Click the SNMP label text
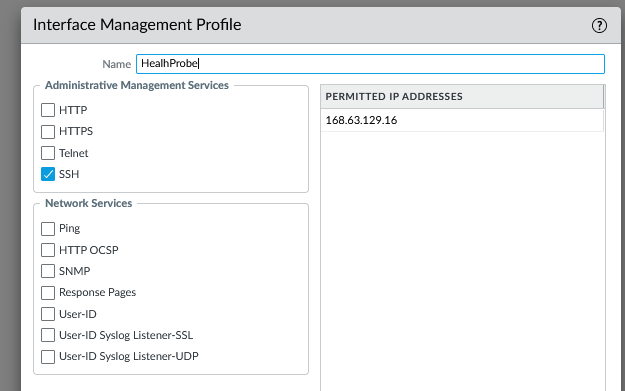This screenshot has height=391, width=625. [x=75, y=271]
